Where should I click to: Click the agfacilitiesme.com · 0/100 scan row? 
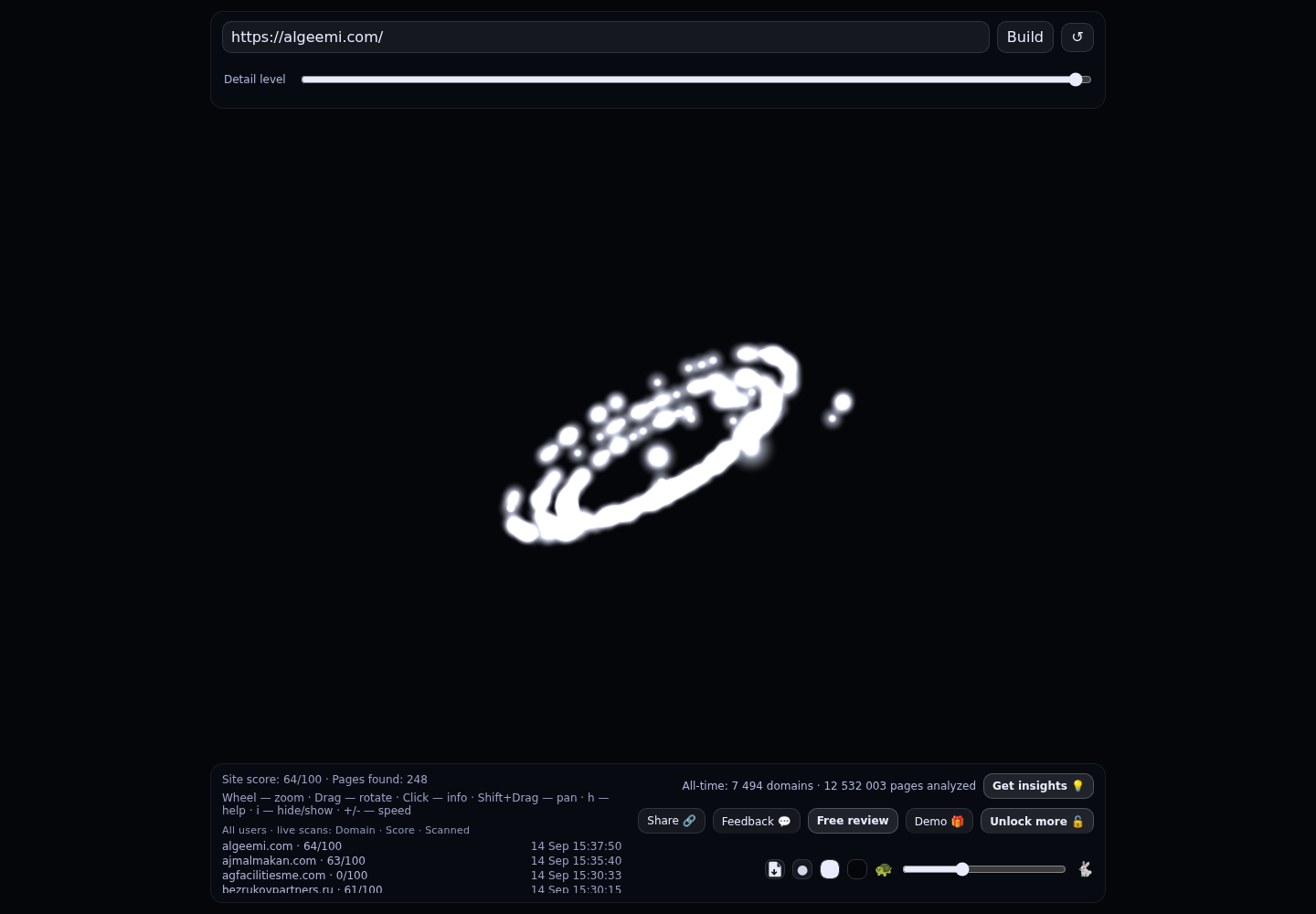point(421,876)
